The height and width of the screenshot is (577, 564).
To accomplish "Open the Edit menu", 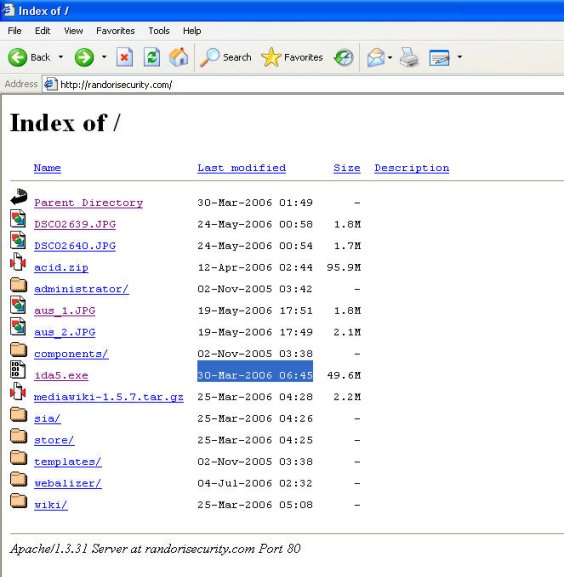I will (x=43, y=31).
